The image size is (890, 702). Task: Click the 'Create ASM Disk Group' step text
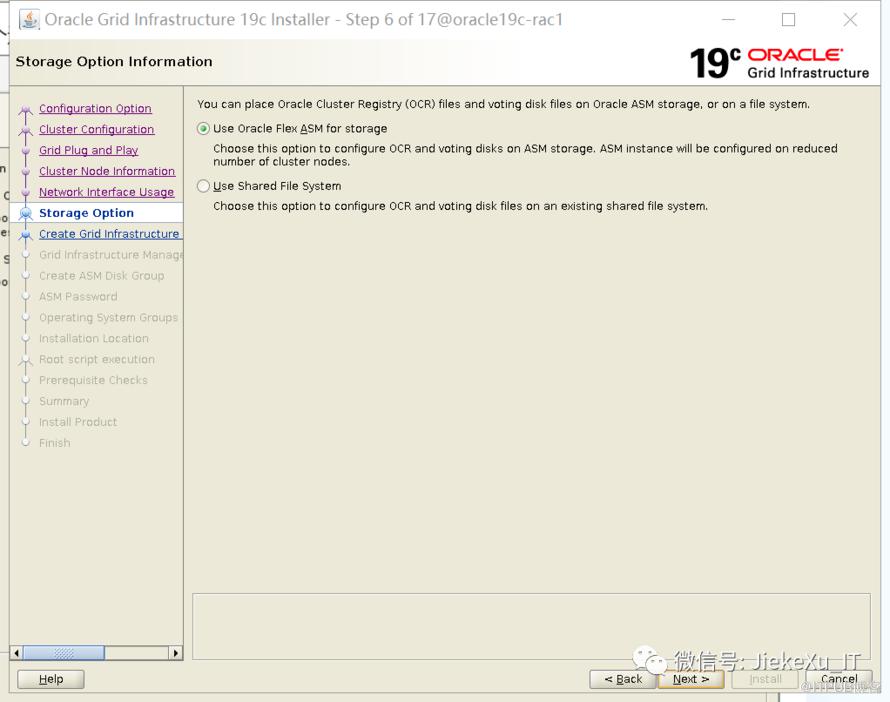[x=102, y=276]
